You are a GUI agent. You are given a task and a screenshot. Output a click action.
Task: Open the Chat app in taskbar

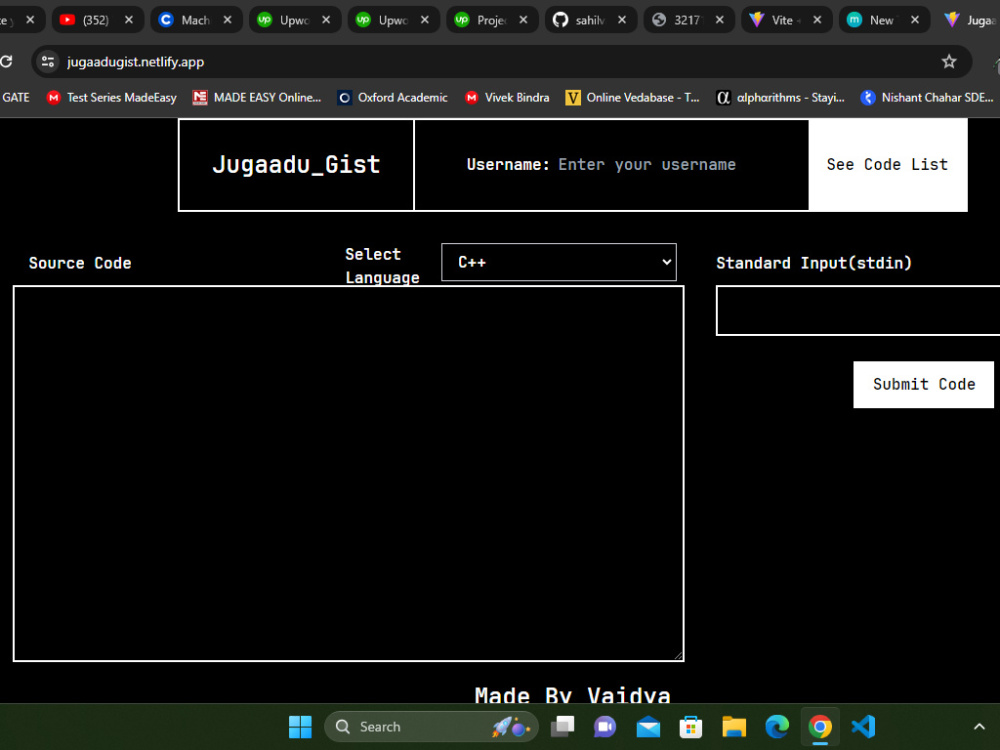coord(605,726)
